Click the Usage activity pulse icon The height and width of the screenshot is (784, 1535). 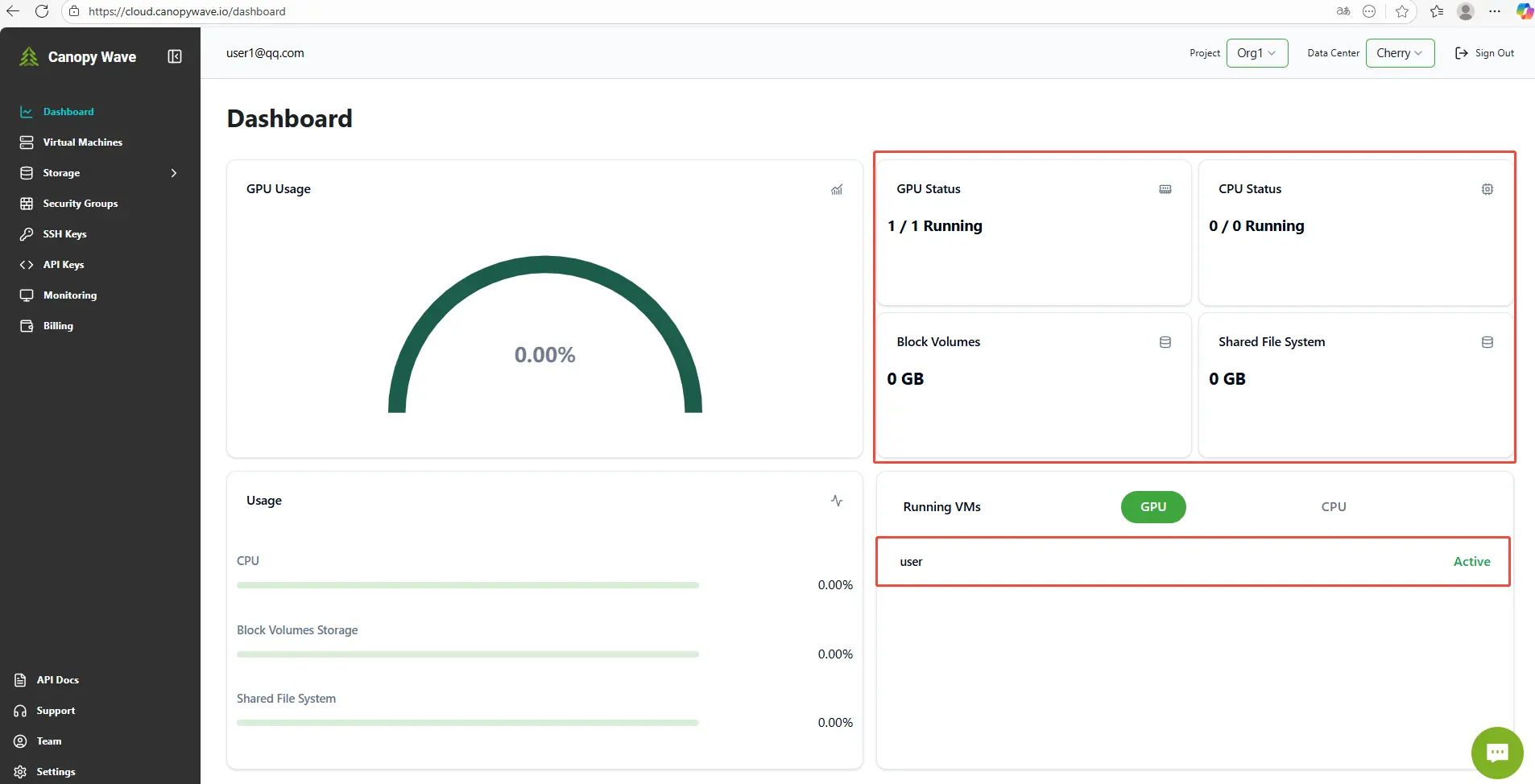[x=837, y=501]
